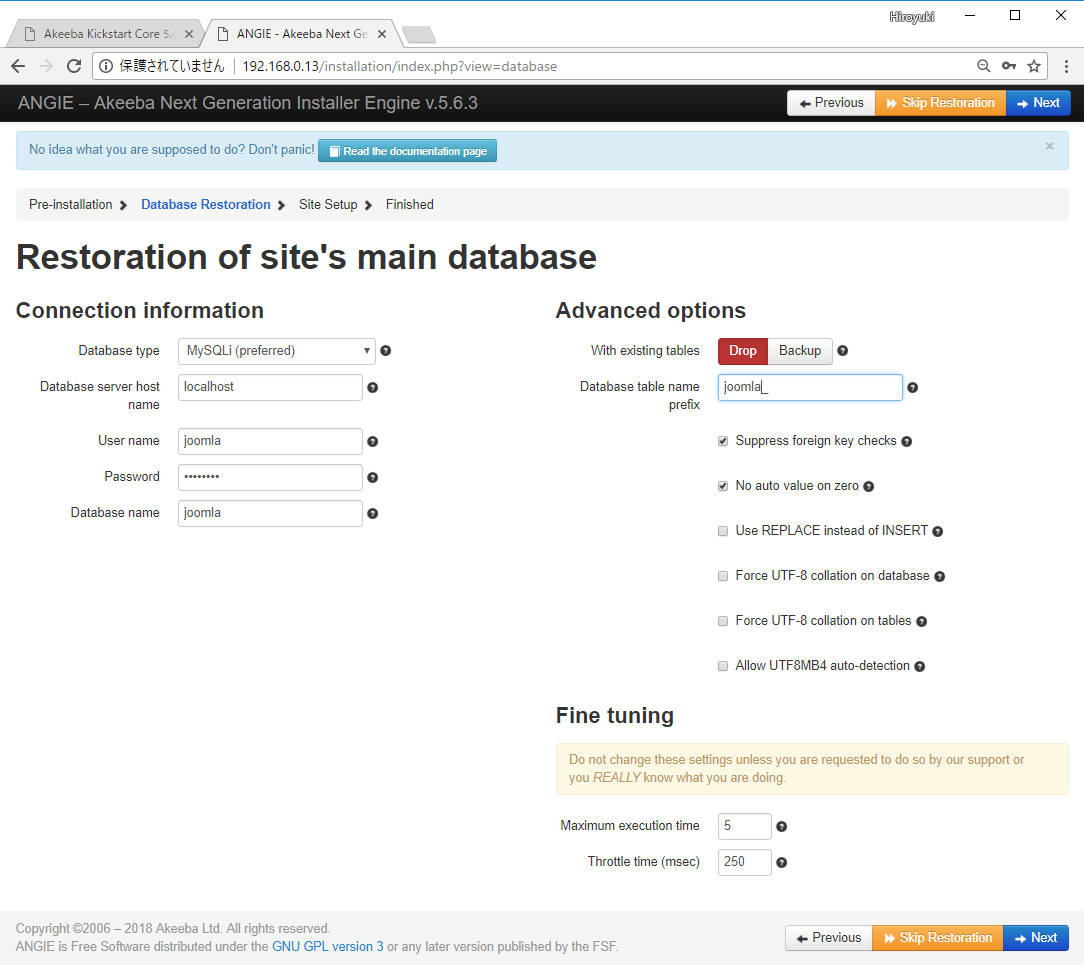Click help icon after Allow UTF8MB4 auto-detection
Image resolution: width=1084 pixels, height=965 pixels.
919,666
